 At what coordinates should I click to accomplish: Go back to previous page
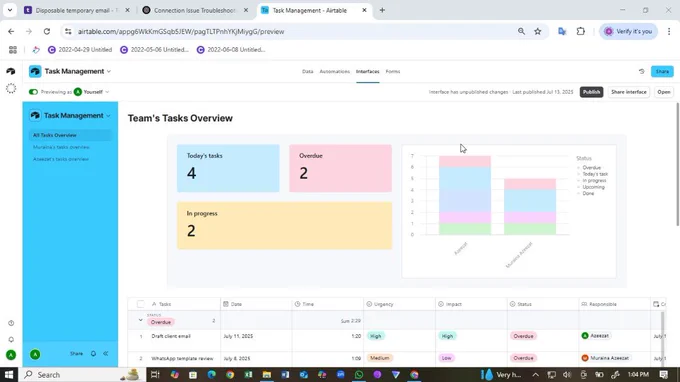[11, 31]
